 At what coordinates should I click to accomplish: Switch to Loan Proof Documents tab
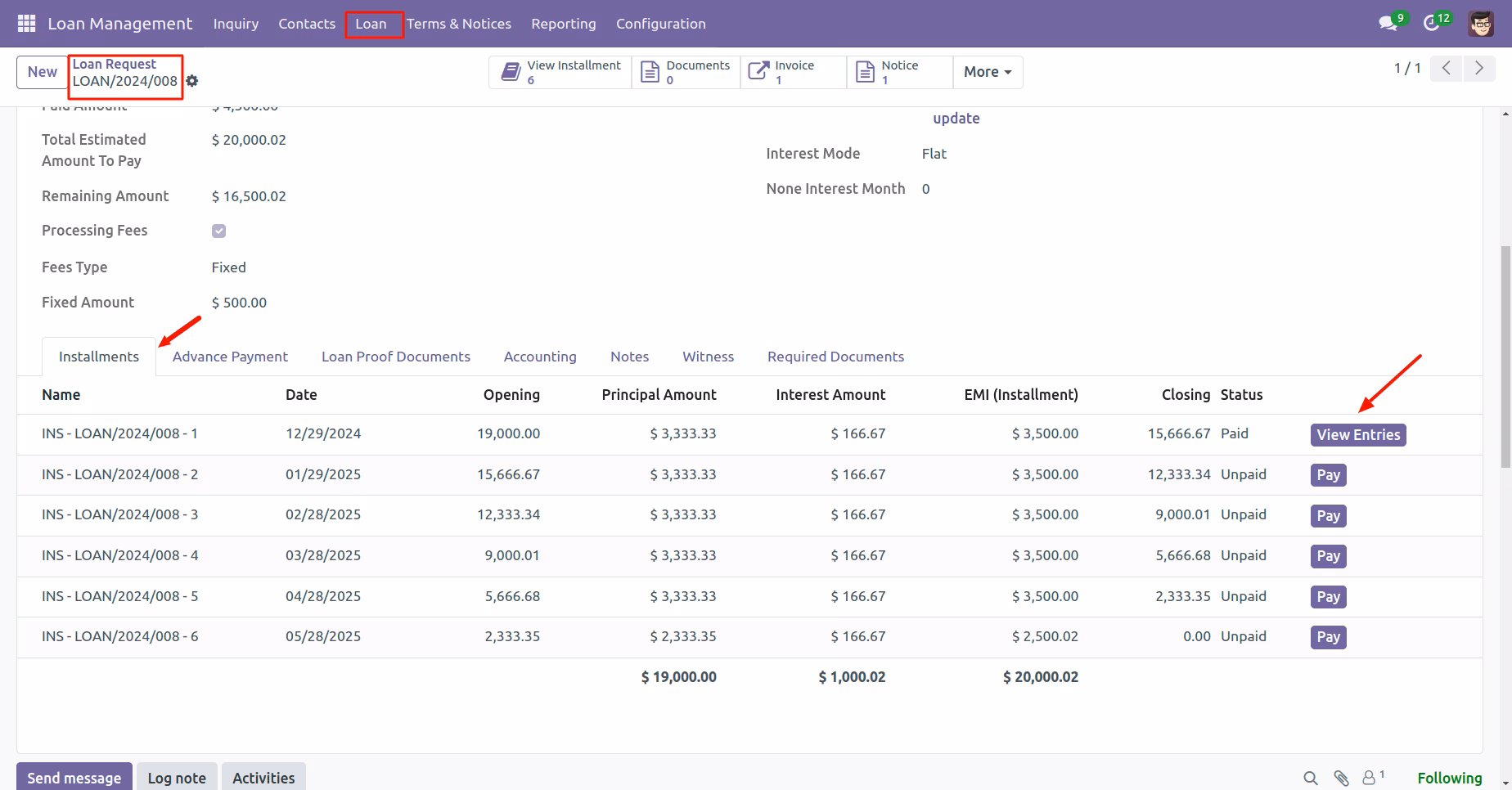pos(396,357)
